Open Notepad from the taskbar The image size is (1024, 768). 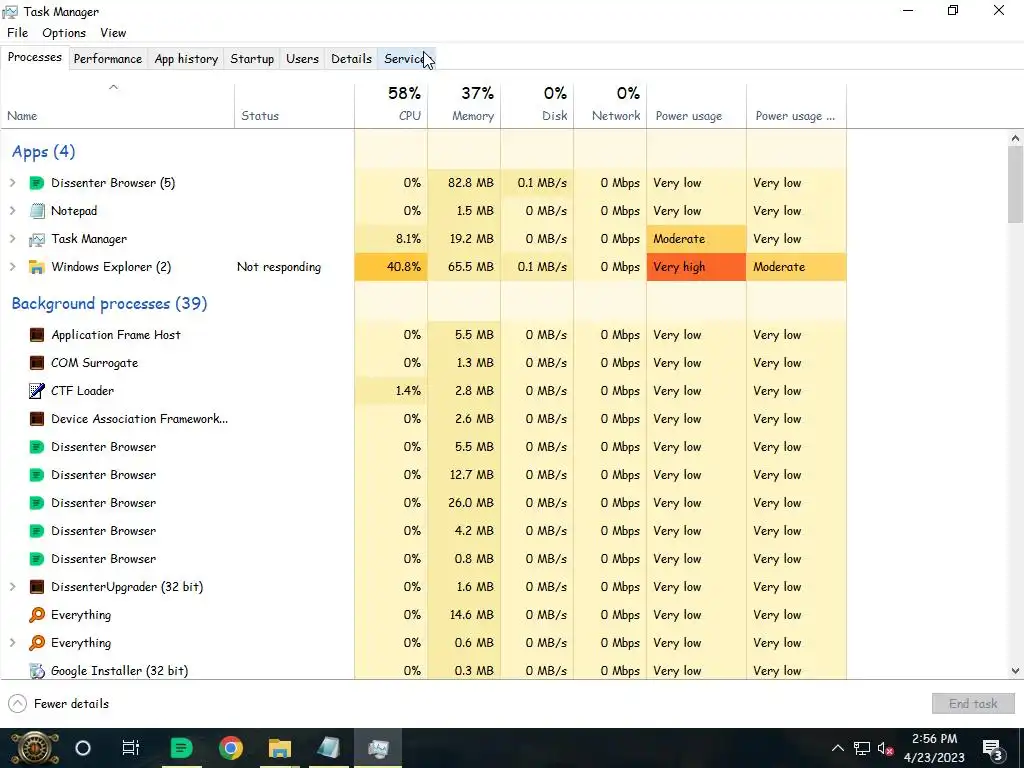coord(328,748)
